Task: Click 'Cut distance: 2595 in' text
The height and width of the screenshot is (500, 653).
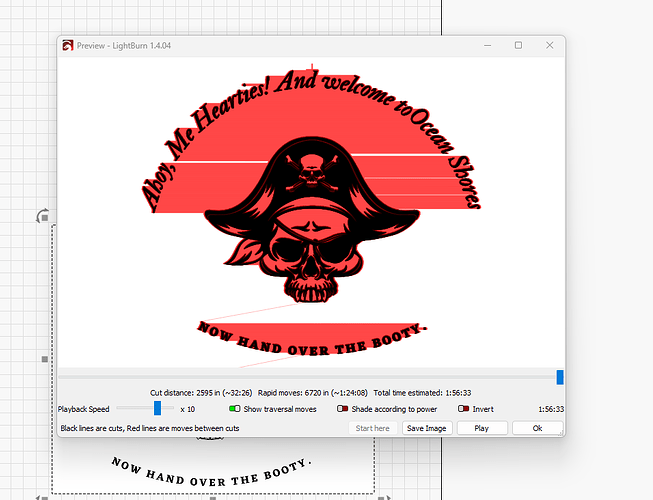Action: [186, 393]
